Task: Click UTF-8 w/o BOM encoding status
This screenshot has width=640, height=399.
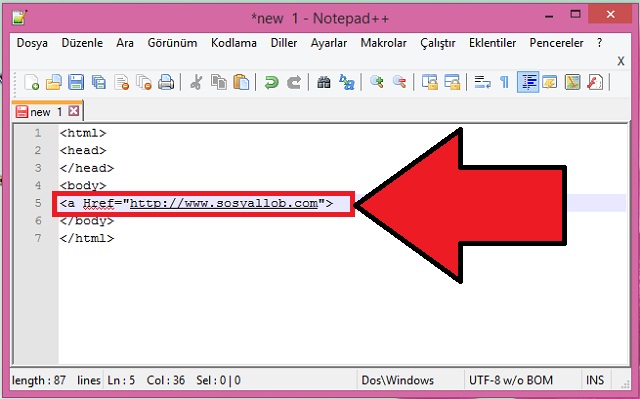Action: coord(511,380)
